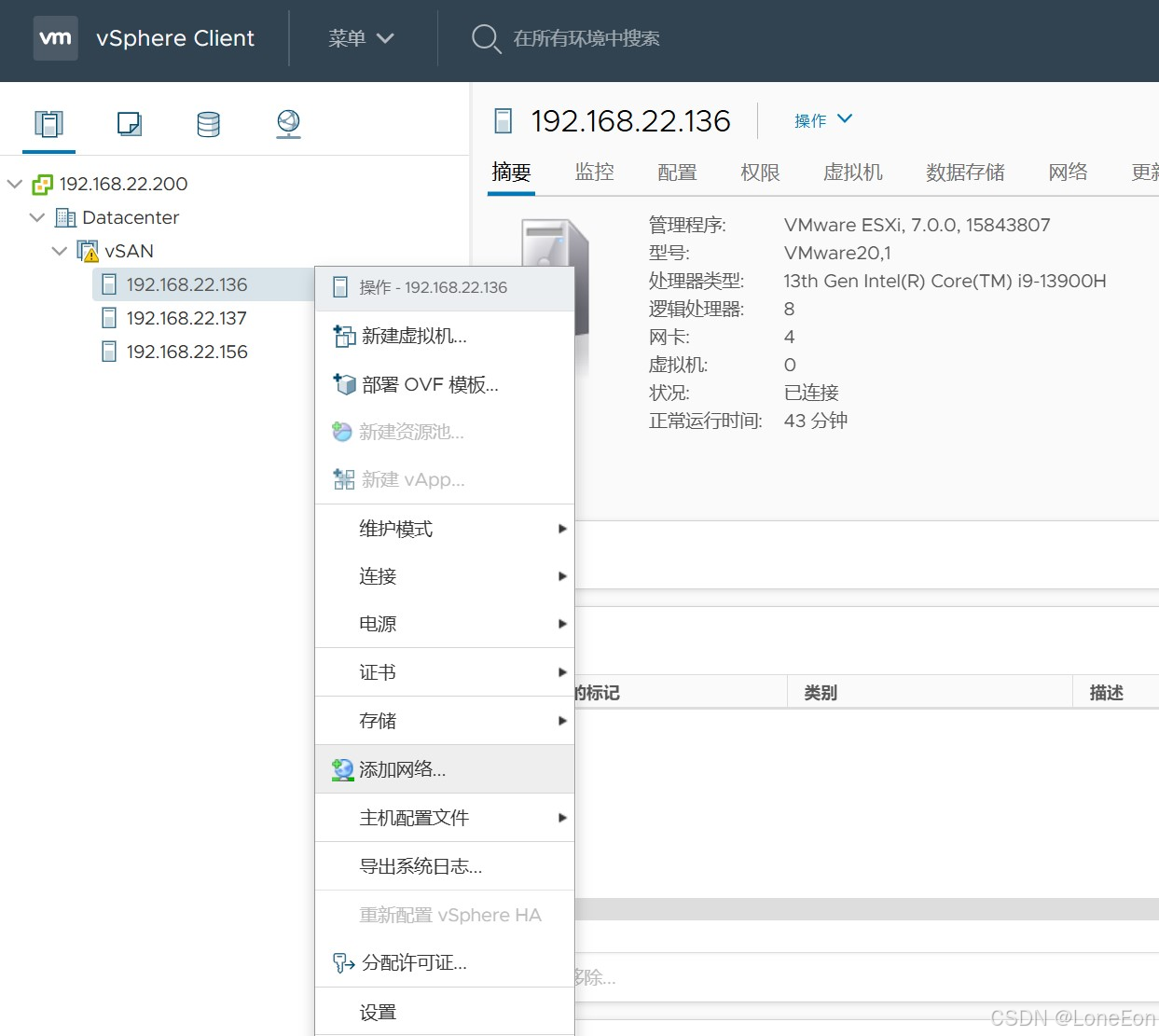Select host 192.168.22.137 in tree
Screen dimensions: 1159x1036
click(186, 318)
